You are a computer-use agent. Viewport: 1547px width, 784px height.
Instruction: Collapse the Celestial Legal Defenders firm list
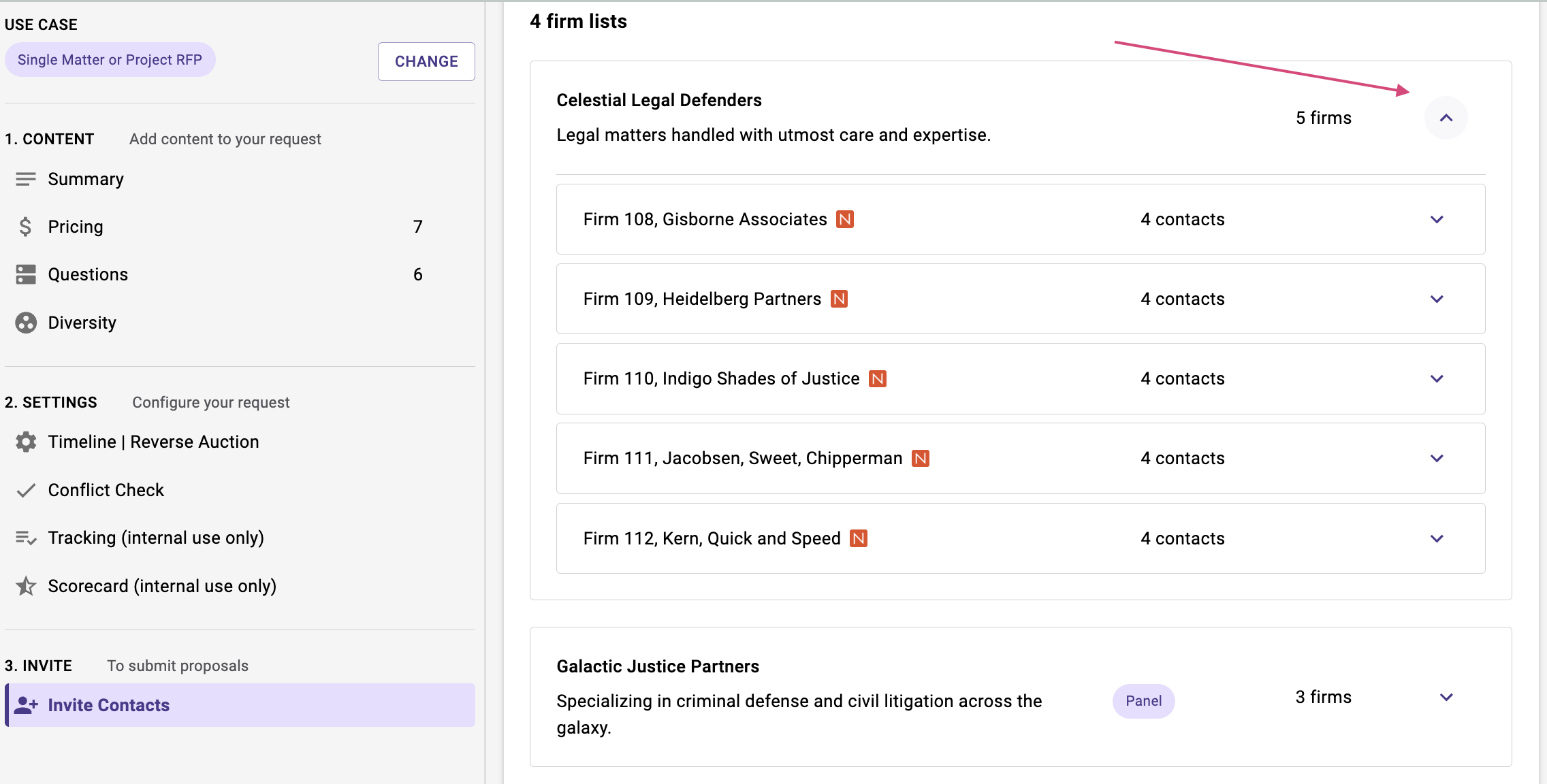click(x=1446, y=118)
